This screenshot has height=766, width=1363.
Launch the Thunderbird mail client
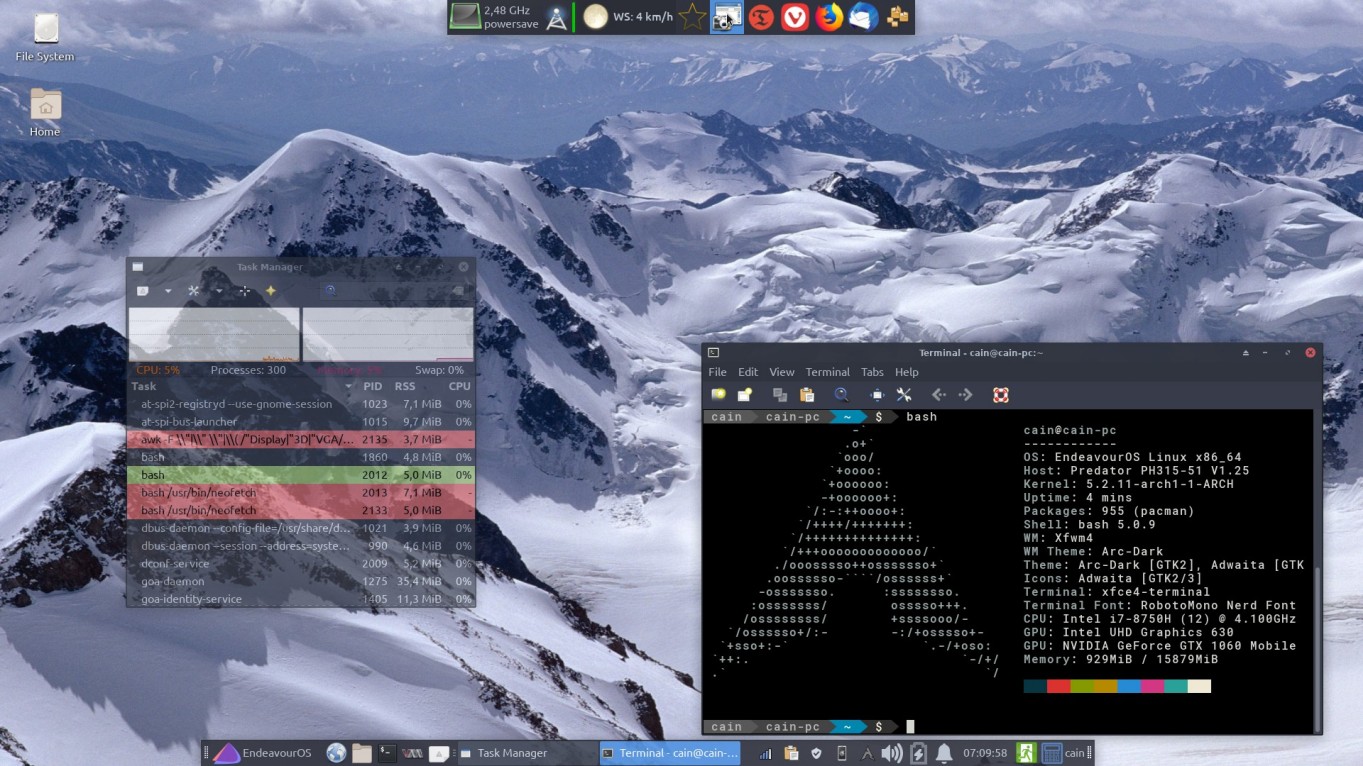[863, 17]
